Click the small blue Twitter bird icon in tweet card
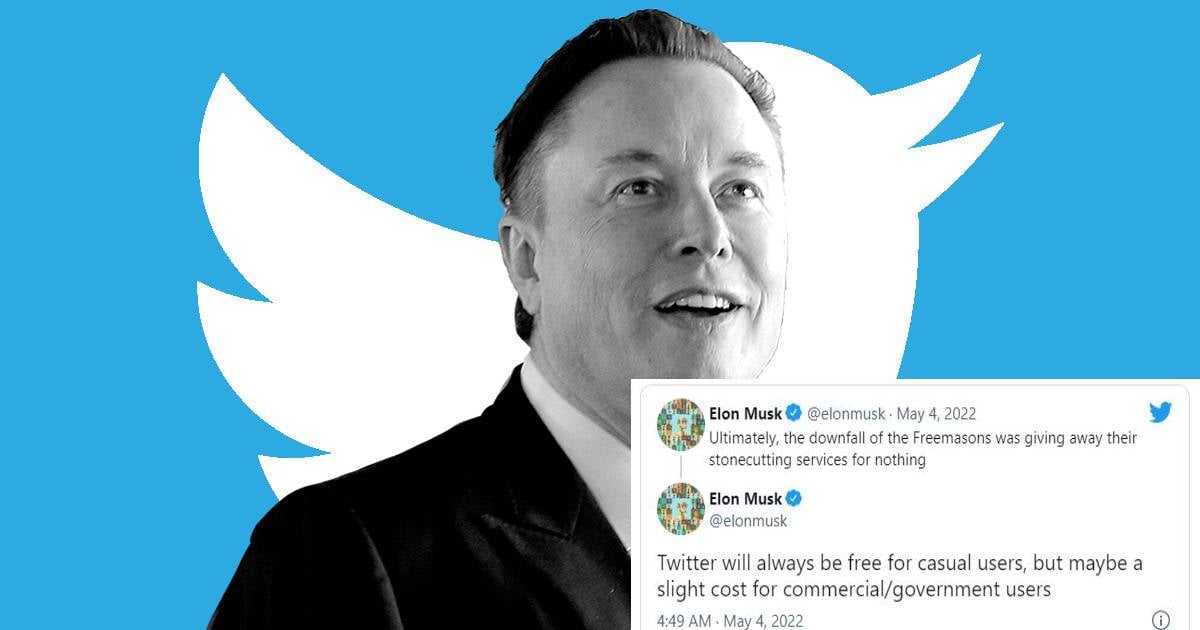 (1159, 412)
